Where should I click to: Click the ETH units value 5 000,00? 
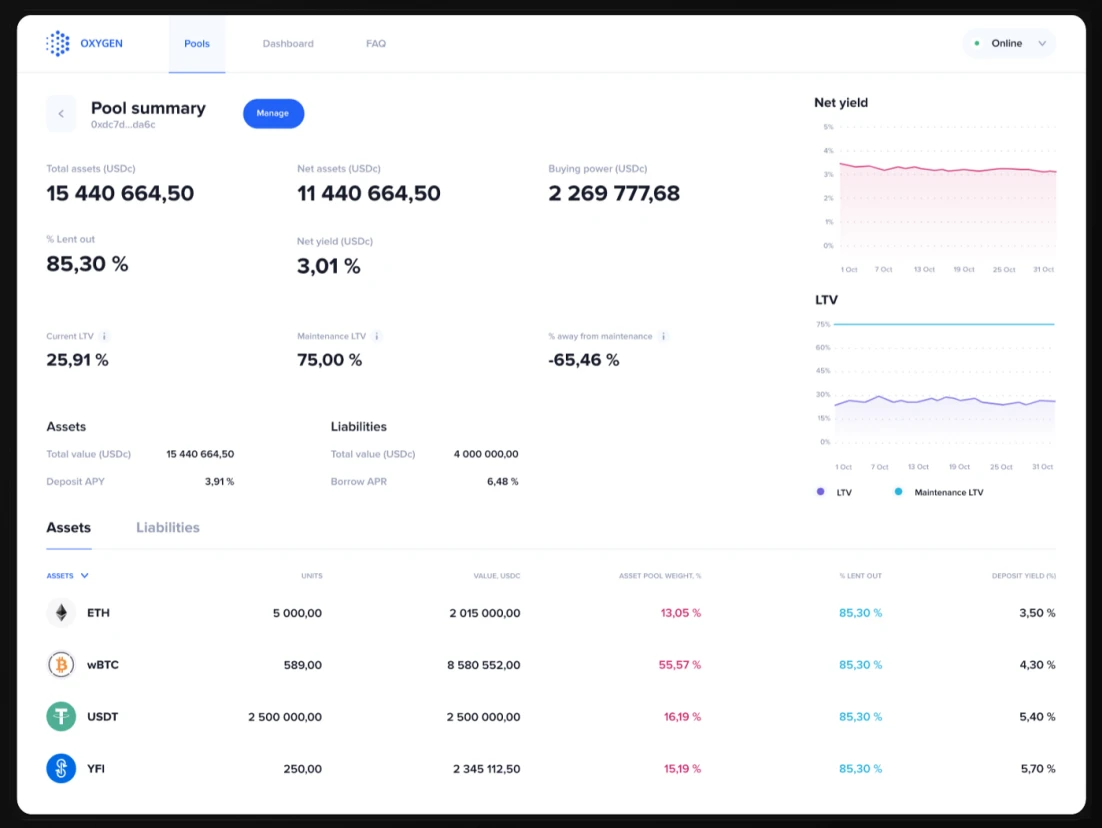coord(297,614)
